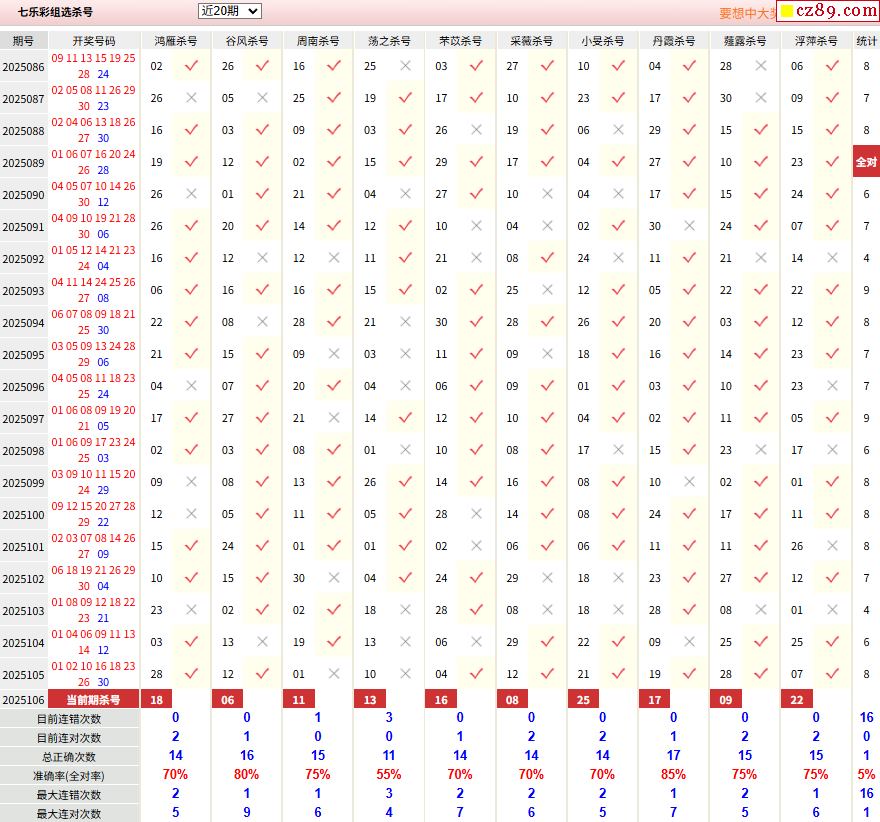
Task: Click the 谷风杀号 cross mark in row 2025094
Action: click(x=262, y=322)
